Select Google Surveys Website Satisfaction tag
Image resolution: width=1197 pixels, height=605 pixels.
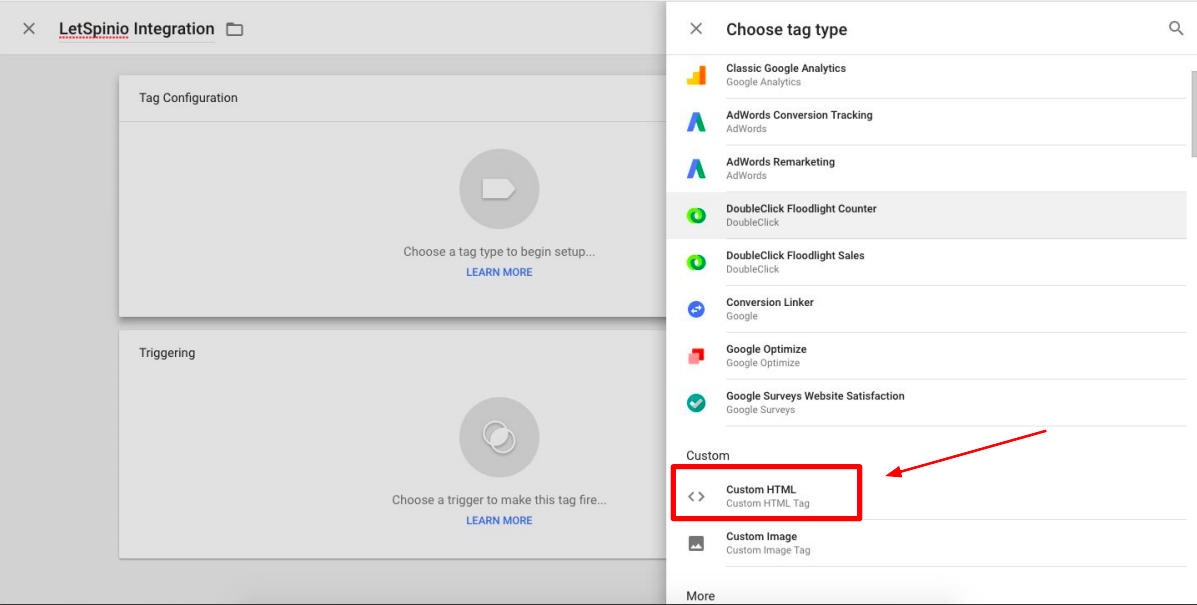click(926, 403)
